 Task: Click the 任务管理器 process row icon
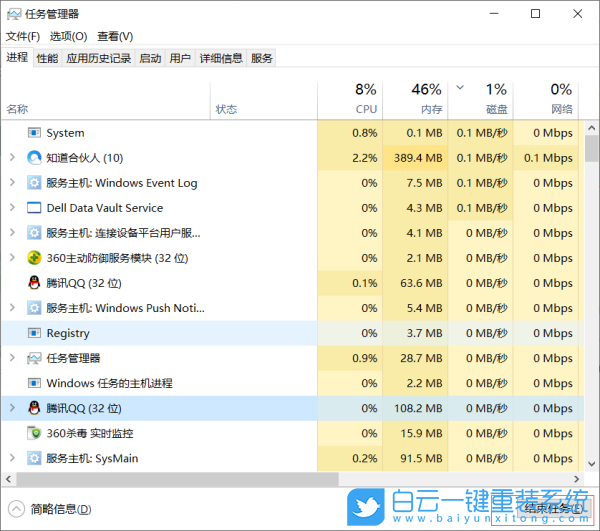34,358
